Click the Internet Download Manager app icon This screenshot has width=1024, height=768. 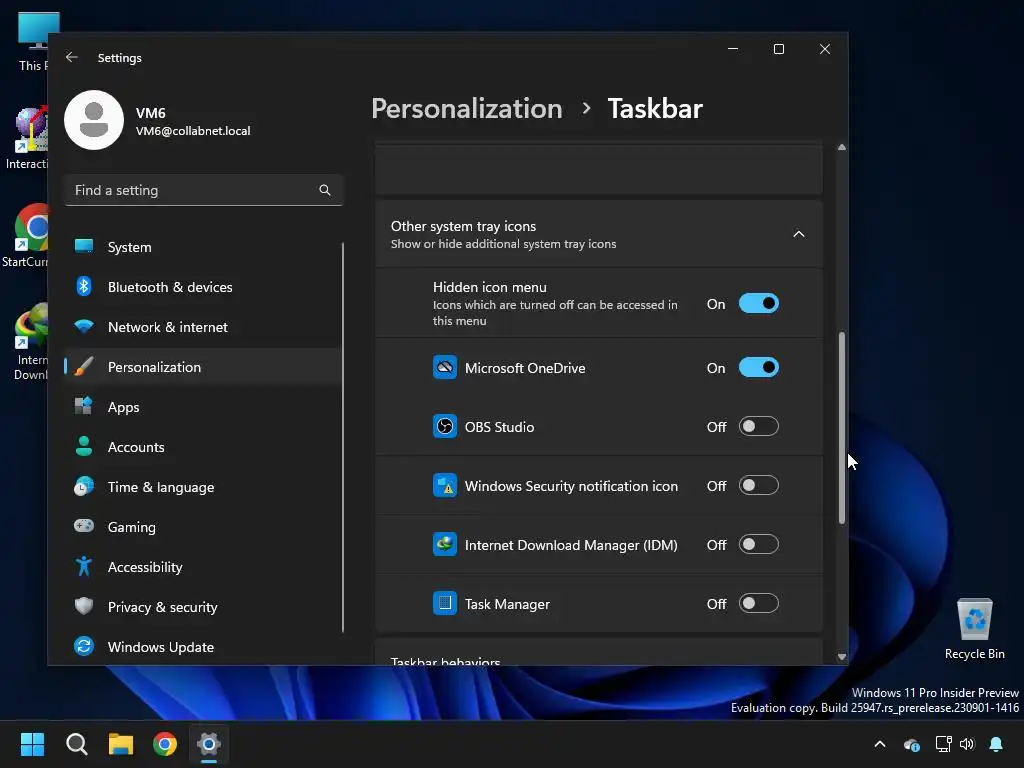[445, 544]
